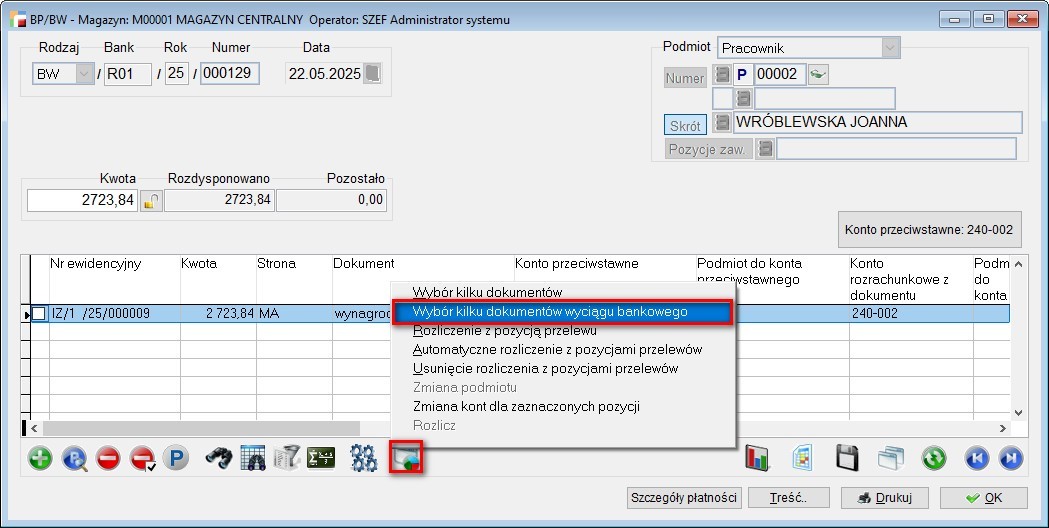Open the Rodzaj BW dropdown
1049x528 pixels.
(84, 74)
